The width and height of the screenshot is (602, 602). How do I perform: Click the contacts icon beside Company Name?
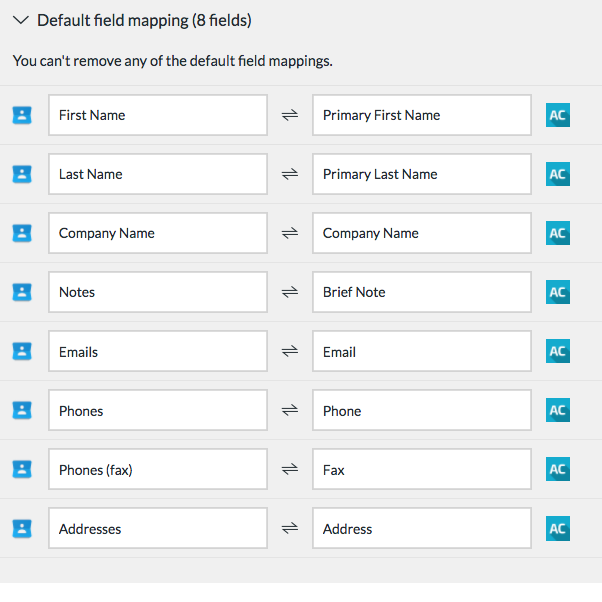pos(22,233)
